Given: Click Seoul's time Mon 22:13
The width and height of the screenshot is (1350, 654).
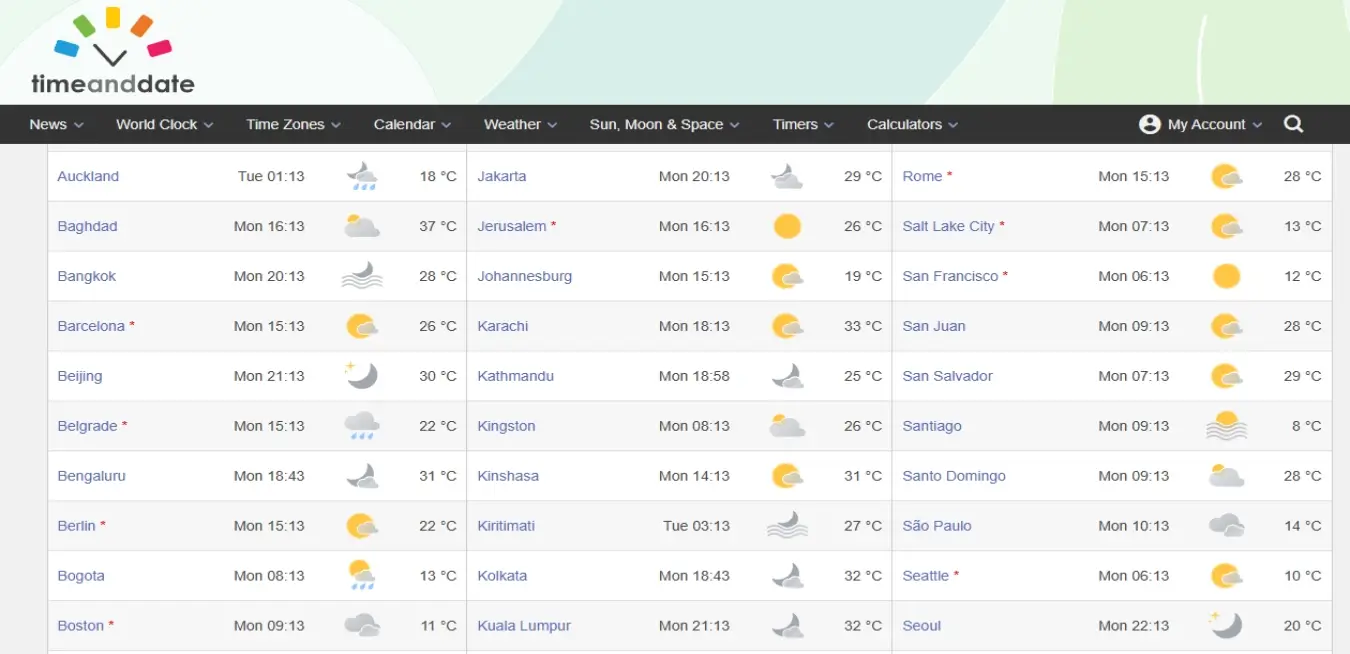Looking at the screenshot, I should click(x=1134, y=626).
